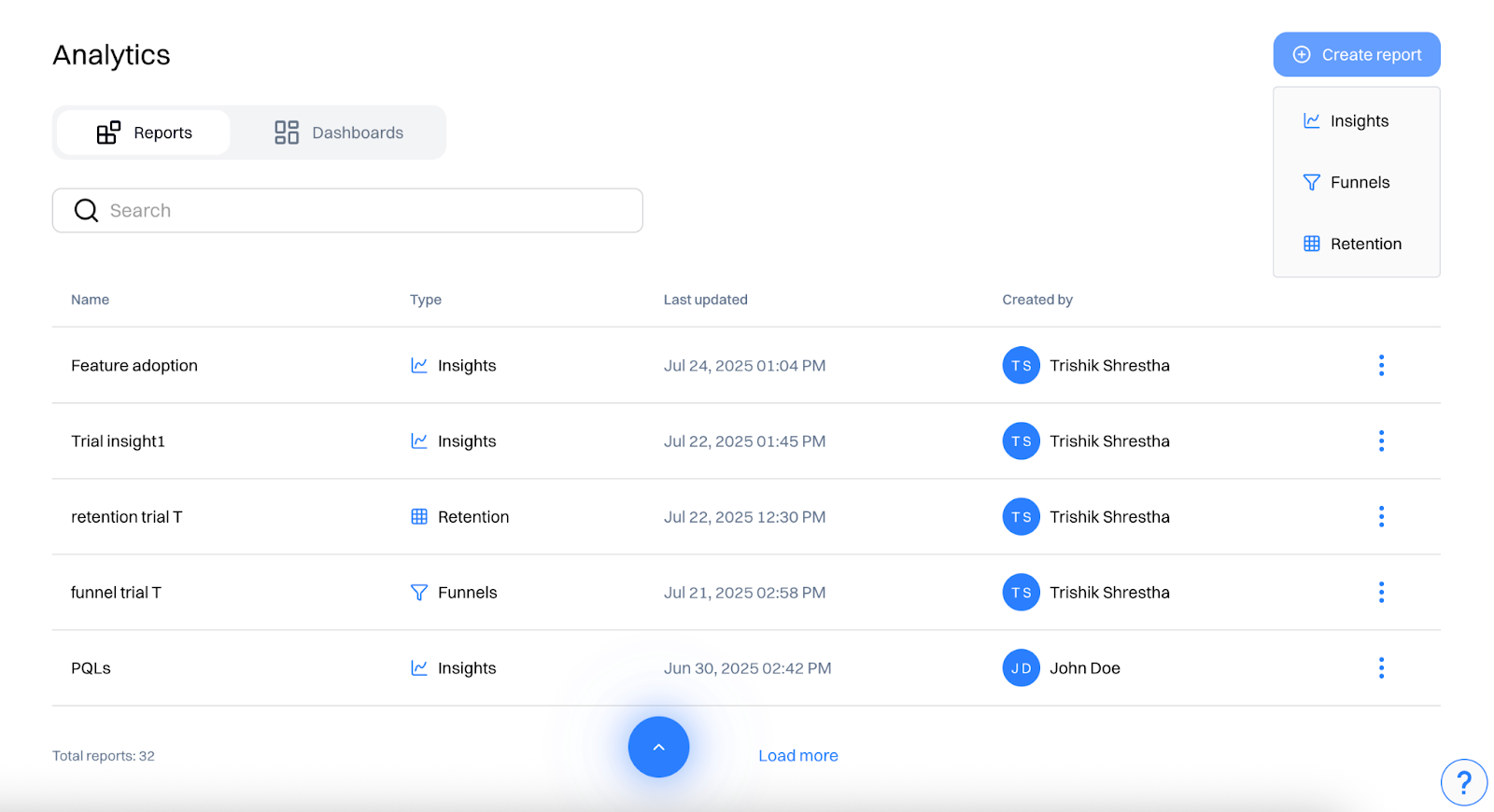Open the funnel trial T report
1494x812 pixels.
click(x=116, y=593)
